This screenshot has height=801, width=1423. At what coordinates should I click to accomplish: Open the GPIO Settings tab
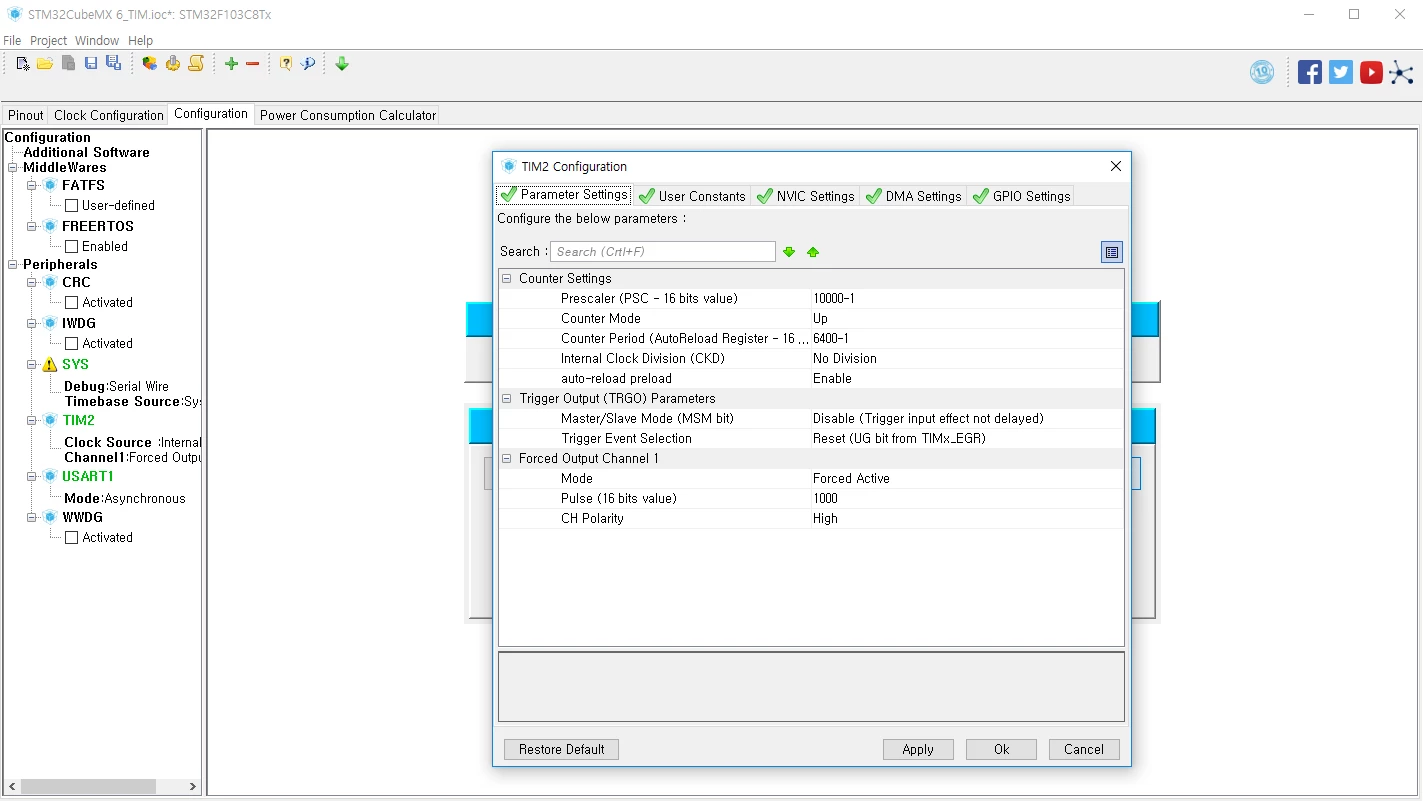point(1021,196)
